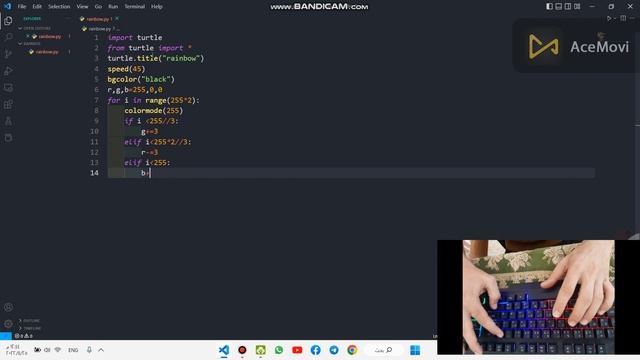The height and width of the screenshot is (360, 640).
Task: Open the Go menu
Action: 98,7
